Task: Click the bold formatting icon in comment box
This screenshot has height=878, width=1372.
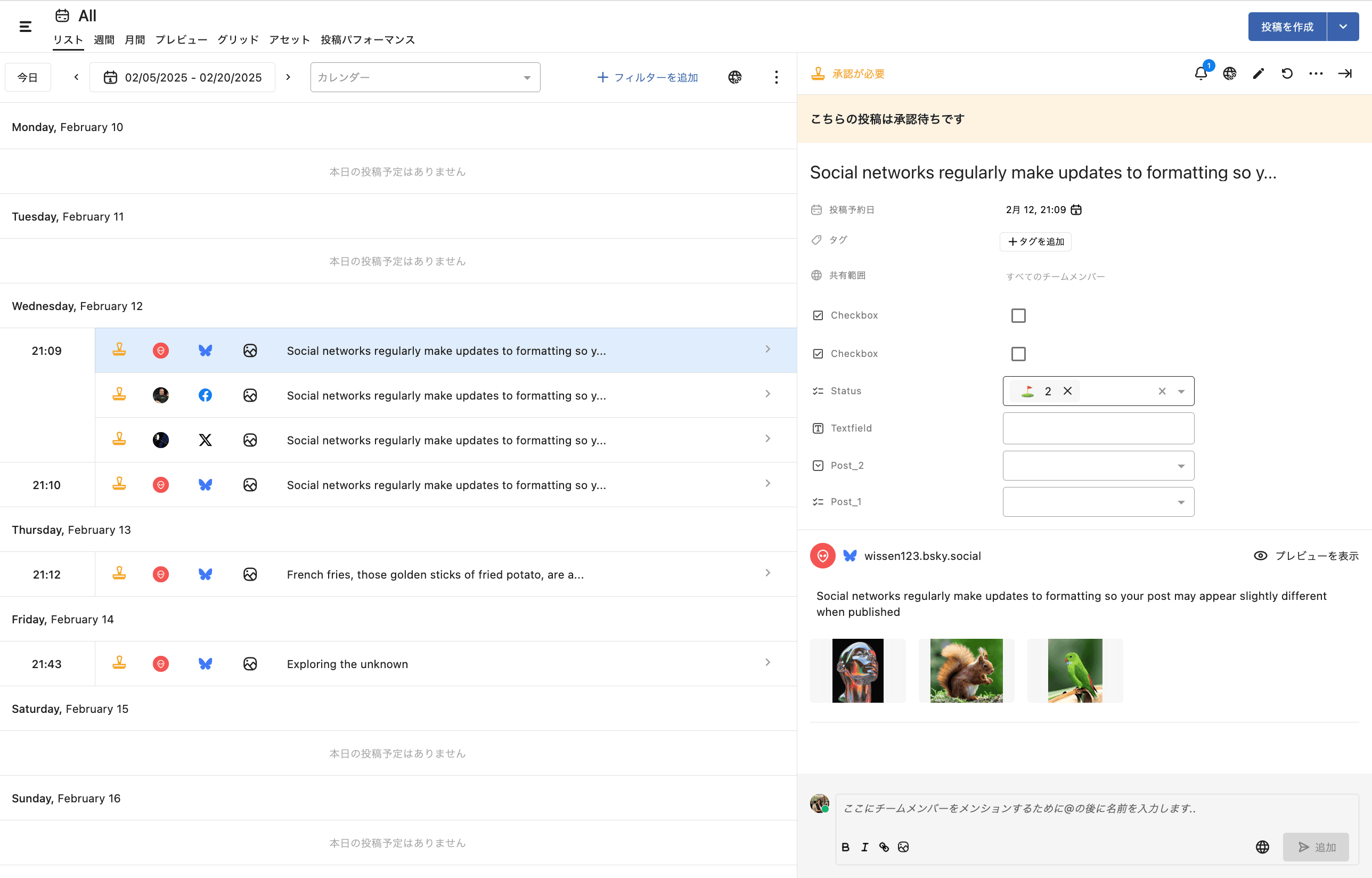Action: (845, 847)
